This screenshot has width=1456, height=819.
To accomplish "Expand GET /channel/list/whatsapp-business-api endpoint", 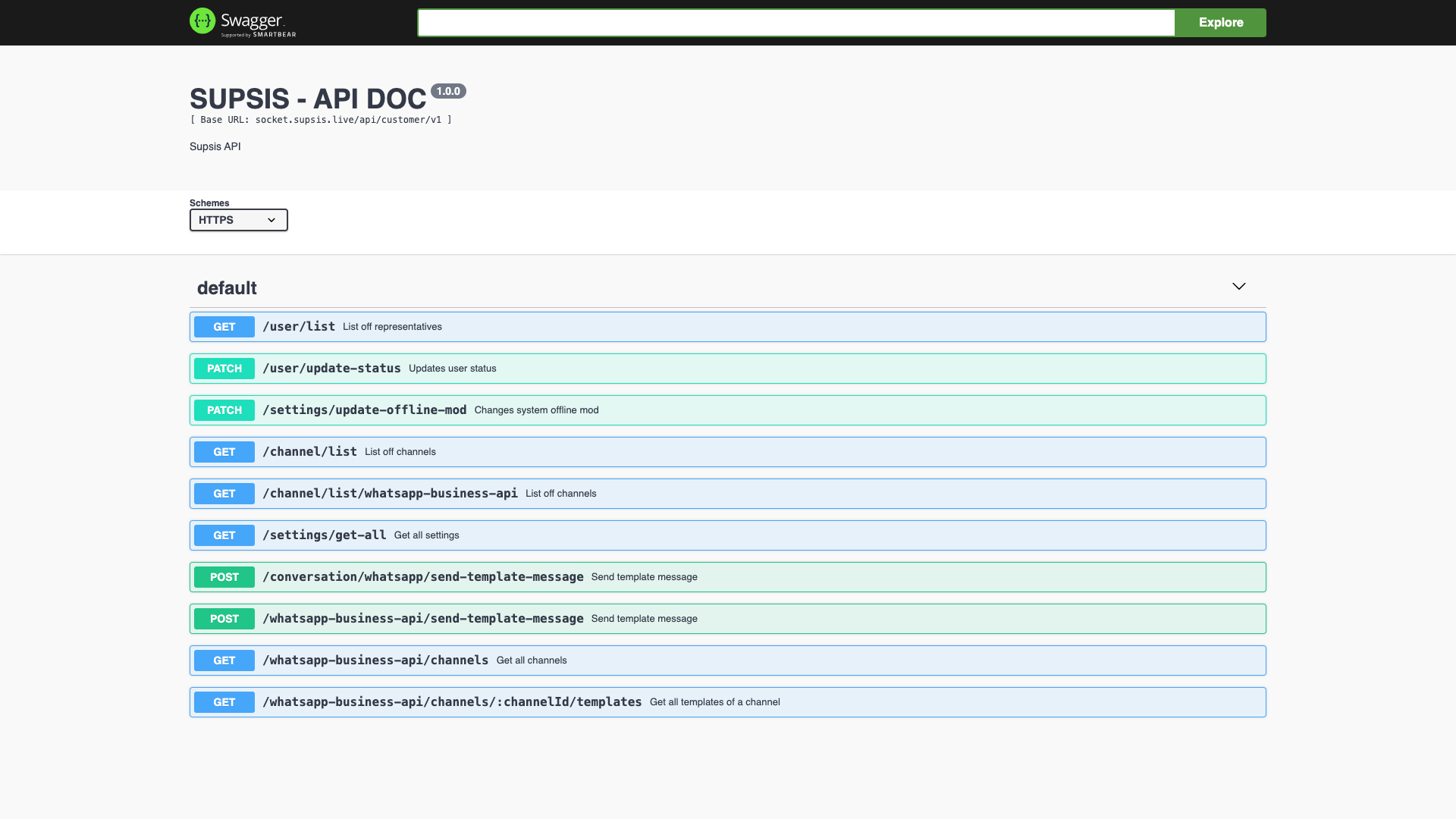I will (727, 494).
